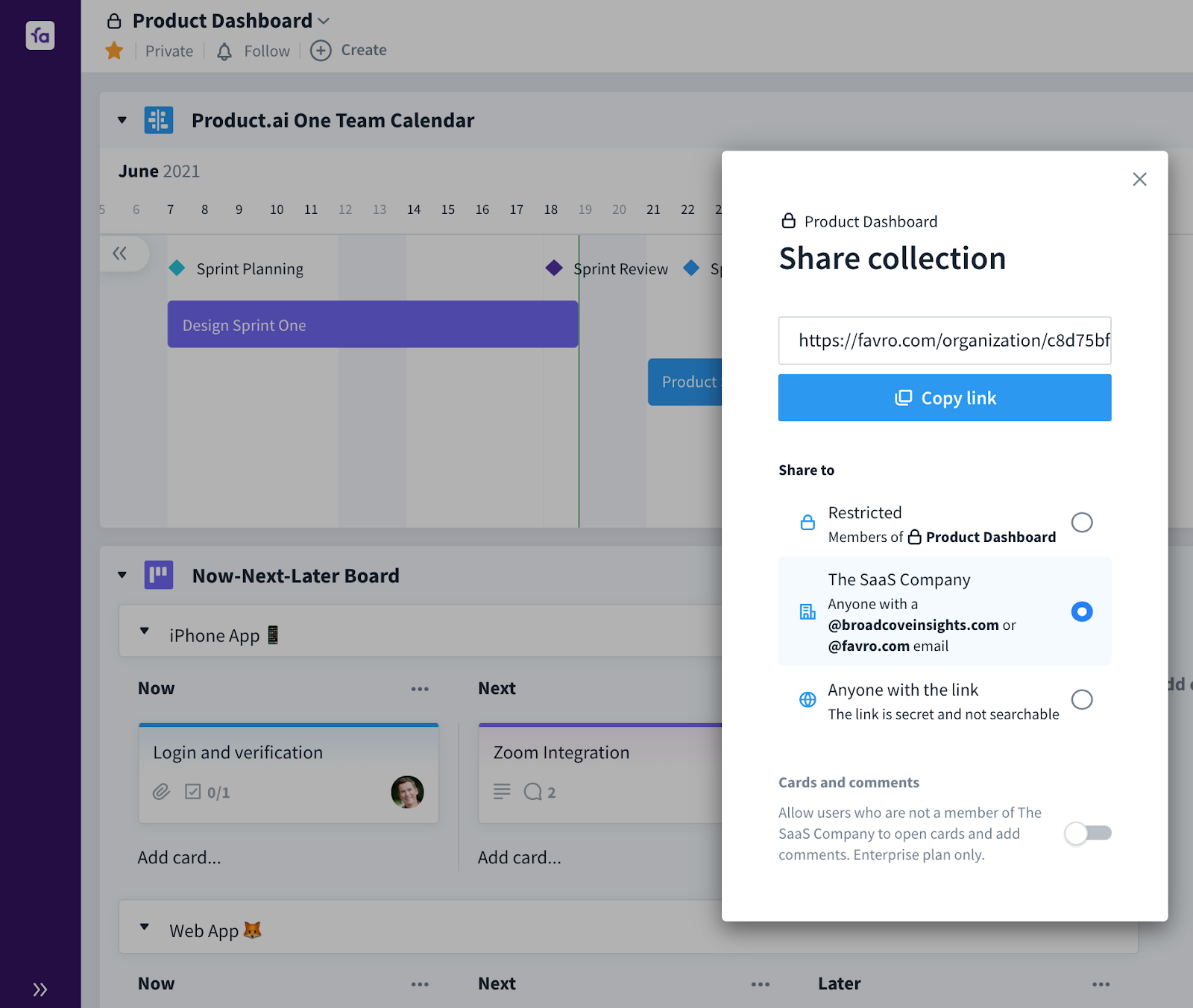Click the Create plus circle icon

click(x=321, y=51)
